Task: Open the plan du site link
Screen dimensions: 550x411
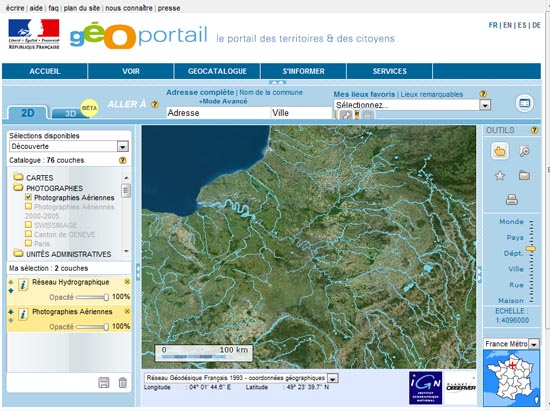Action: [x=82, y=8]
